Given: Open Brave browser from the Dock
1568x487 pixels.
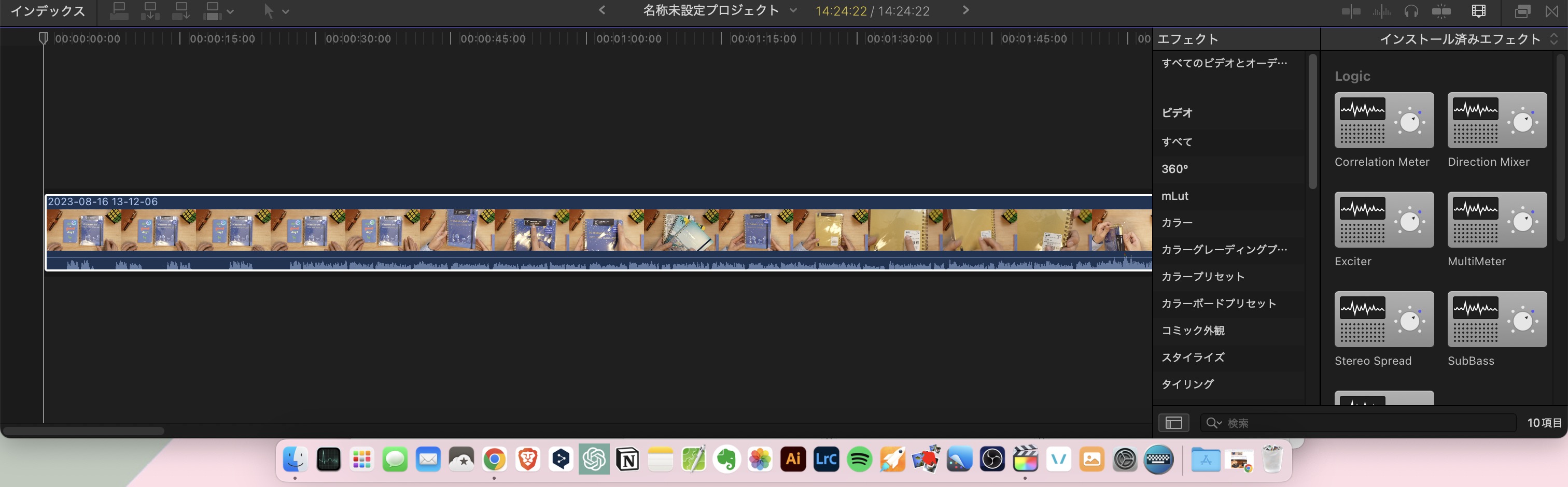Looking at the screenshot, I should tap(527, 460).
